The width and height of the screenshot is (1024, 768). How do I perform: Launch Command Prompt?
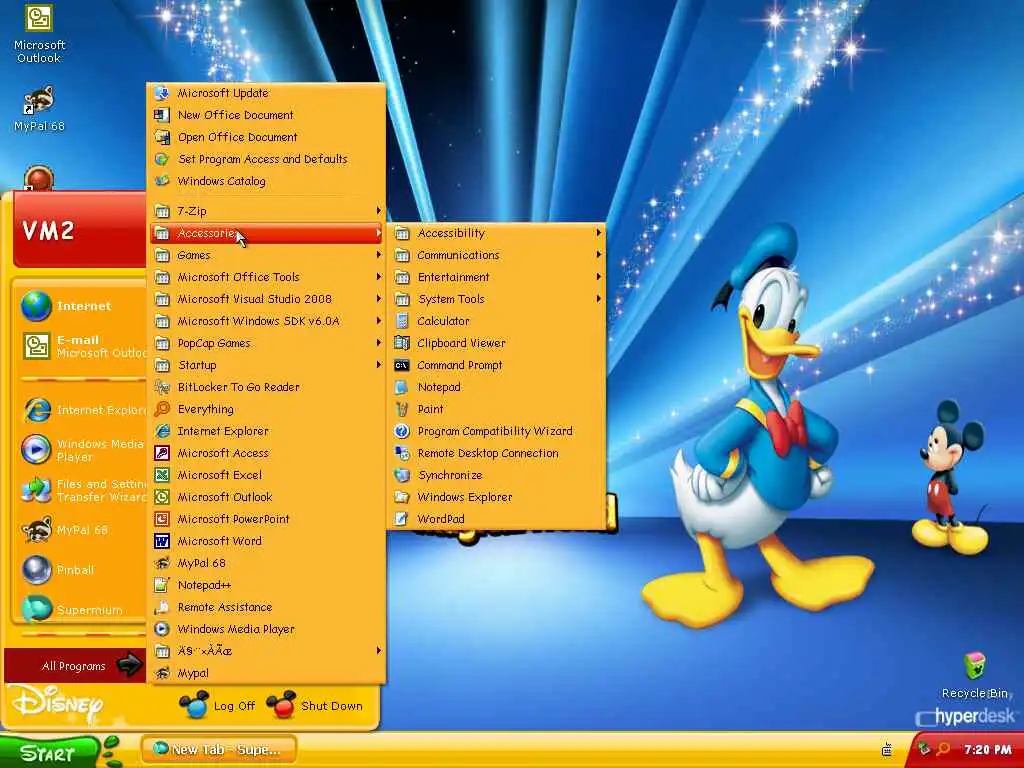point(497,365)
